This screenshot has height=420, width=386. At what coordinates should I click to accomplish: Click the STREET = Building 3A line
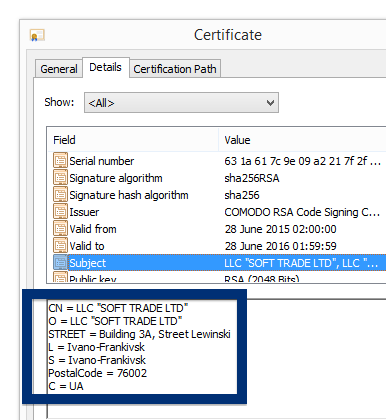139,334
